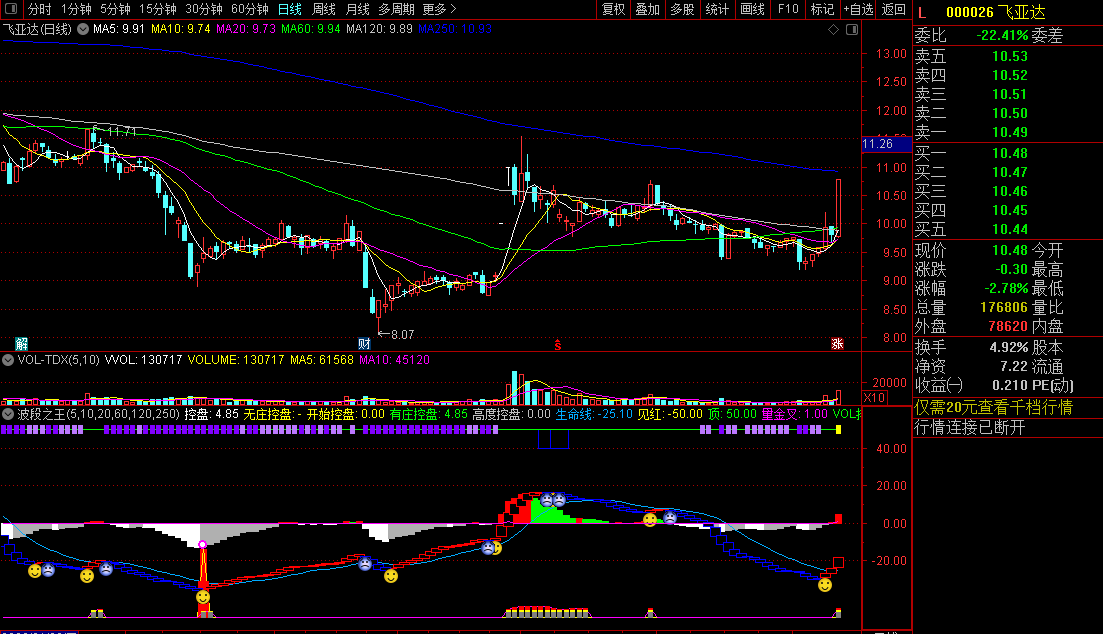Screen dimensions: 1103x634
Task: Select 买五 price 10.44
Action: coord(1009,229)
